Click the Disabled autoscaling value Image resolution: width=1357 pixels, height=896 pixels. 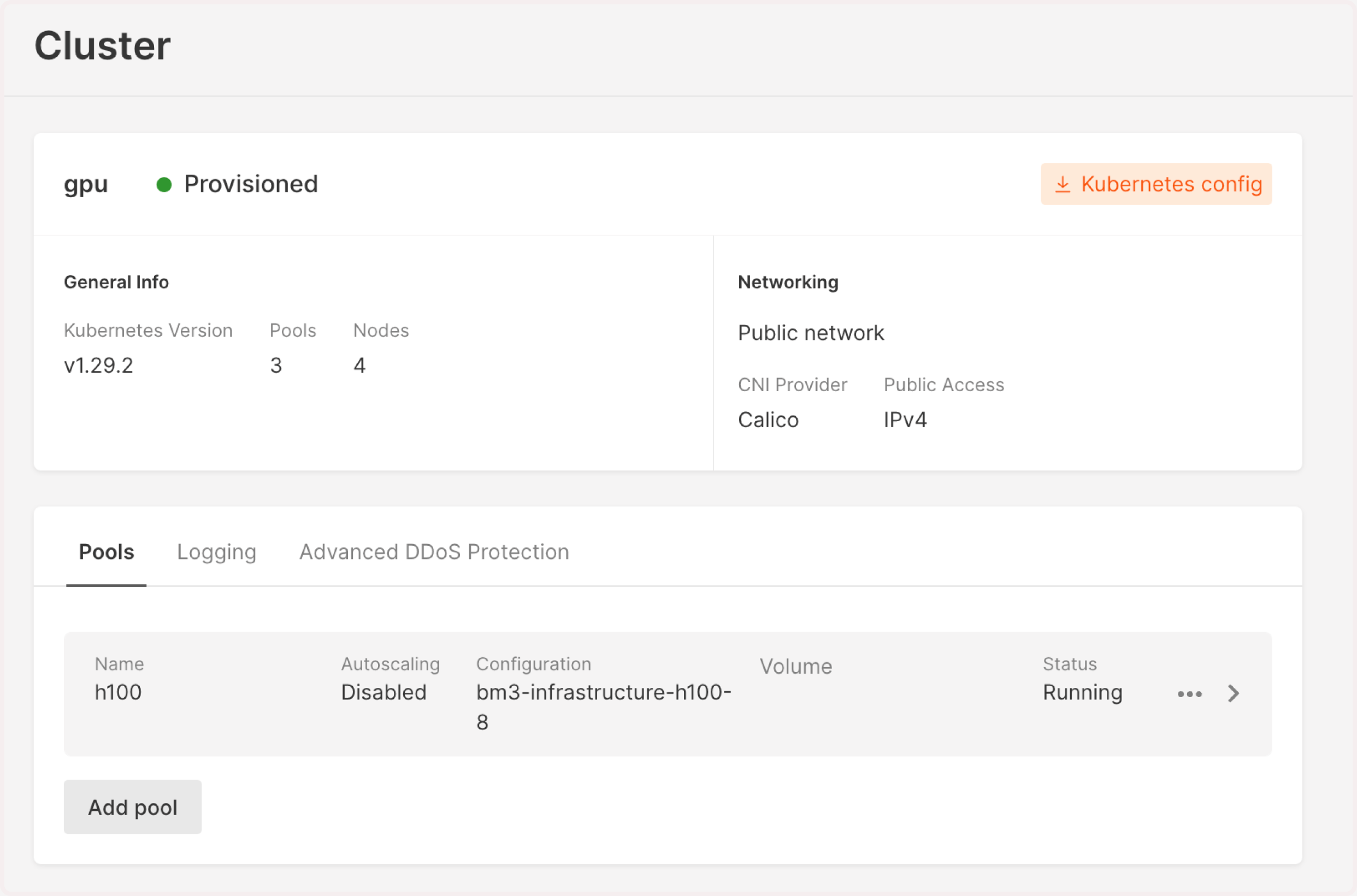[x=383, y=692]
